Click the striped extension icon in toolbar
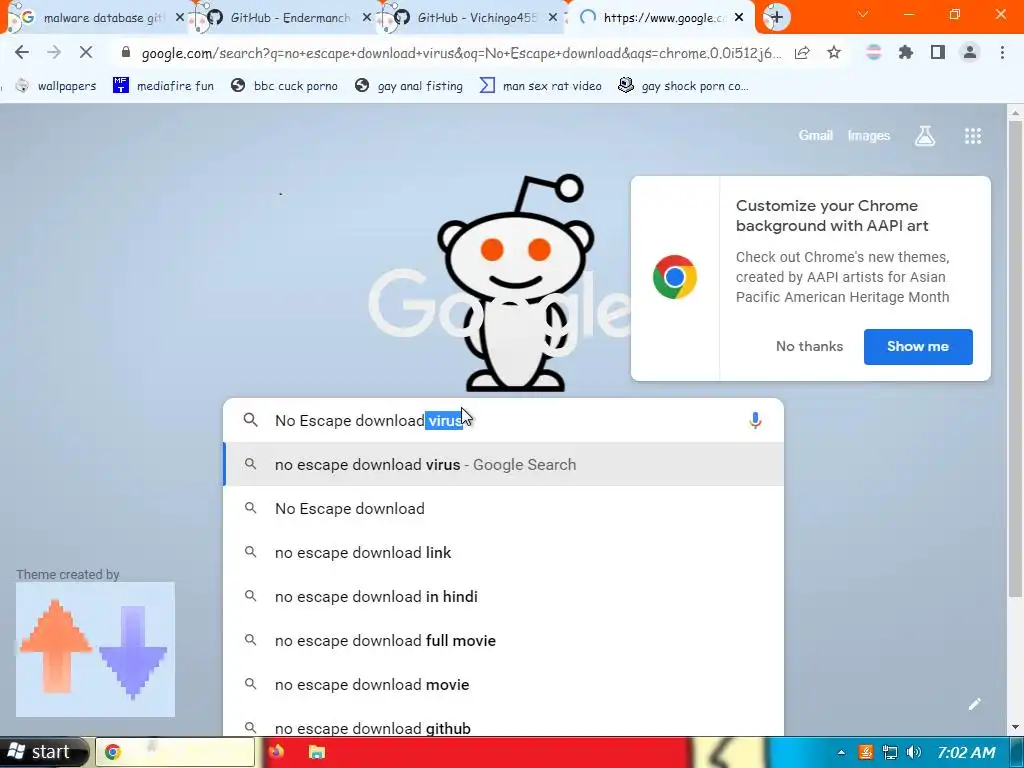Screen dimensions: 1024x768 (873, 53)
